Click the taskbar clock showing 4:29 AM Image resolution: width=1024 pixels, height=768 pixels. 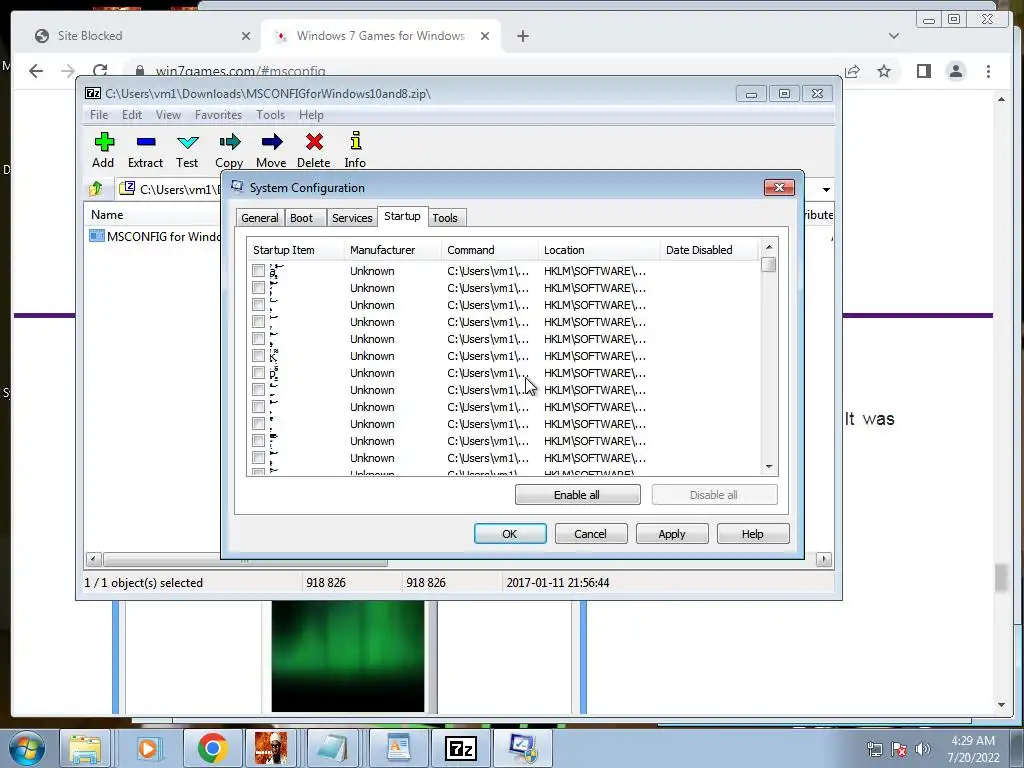(x=973, y=748)
